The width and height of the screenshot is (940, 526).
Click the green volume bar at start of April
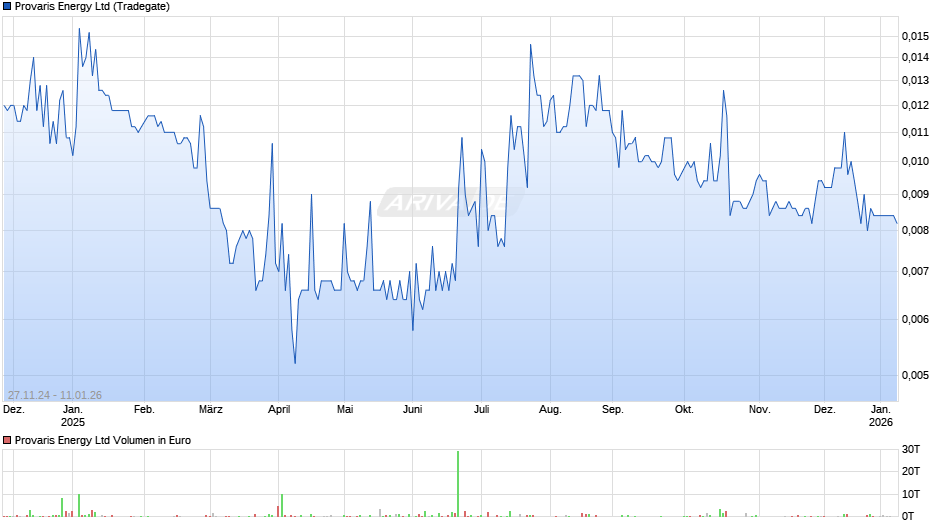tap(282, 506)
